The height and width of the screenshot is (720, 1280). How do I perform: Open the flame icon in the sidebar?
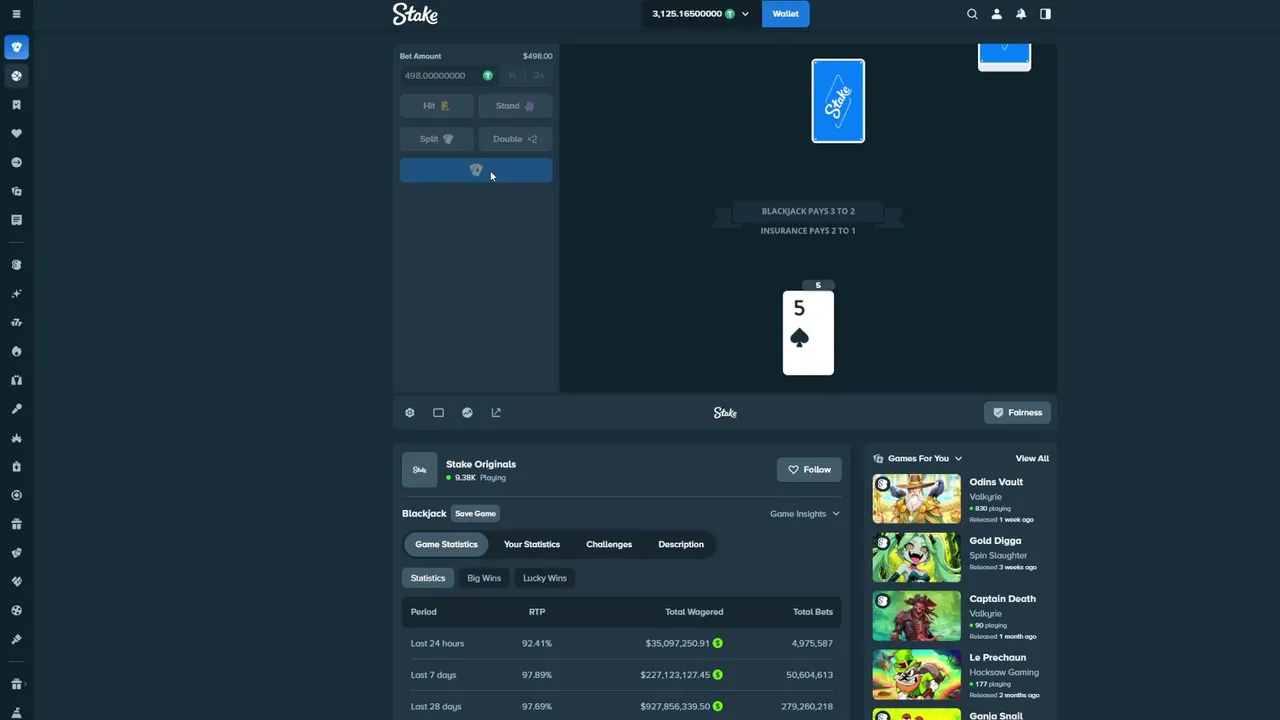pos(16,351)
